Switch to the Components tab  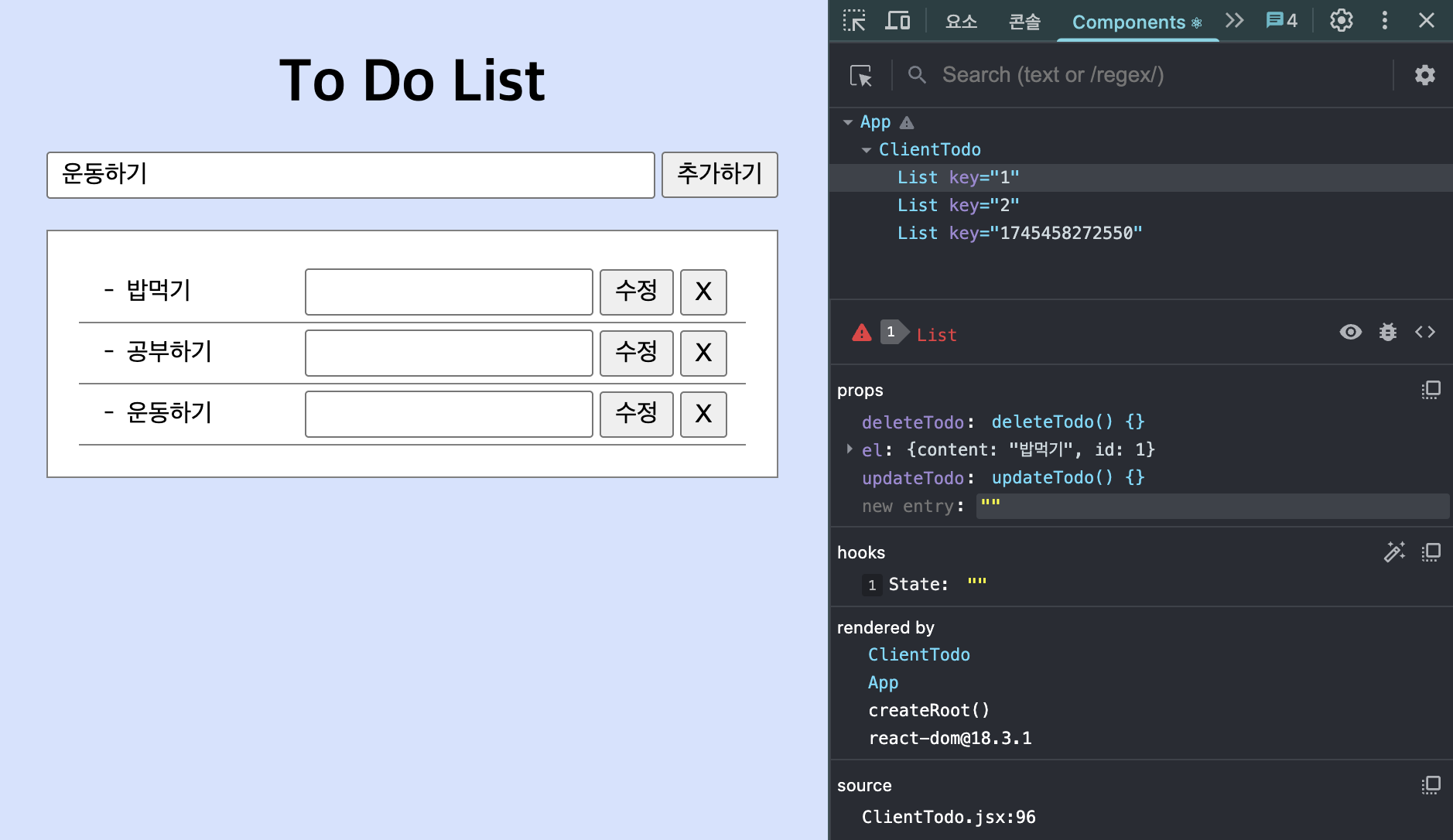tap(1137, 22)
